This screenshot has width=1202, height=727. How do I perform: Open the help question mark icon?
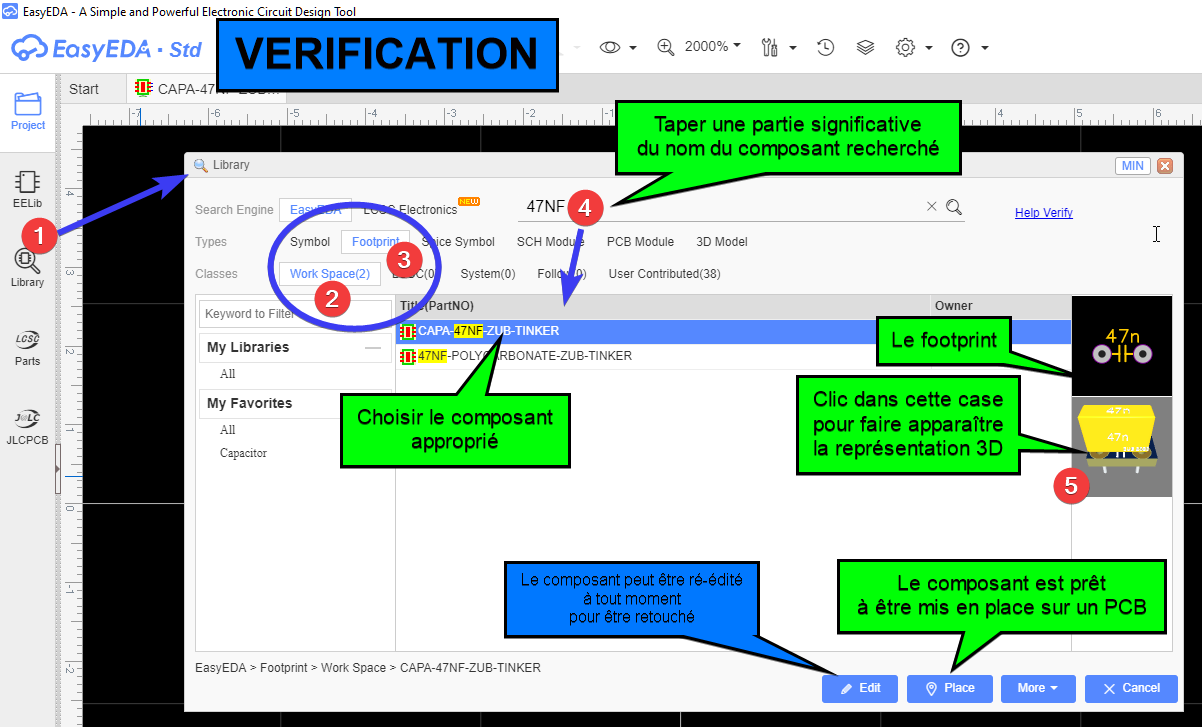coord(960,47)
